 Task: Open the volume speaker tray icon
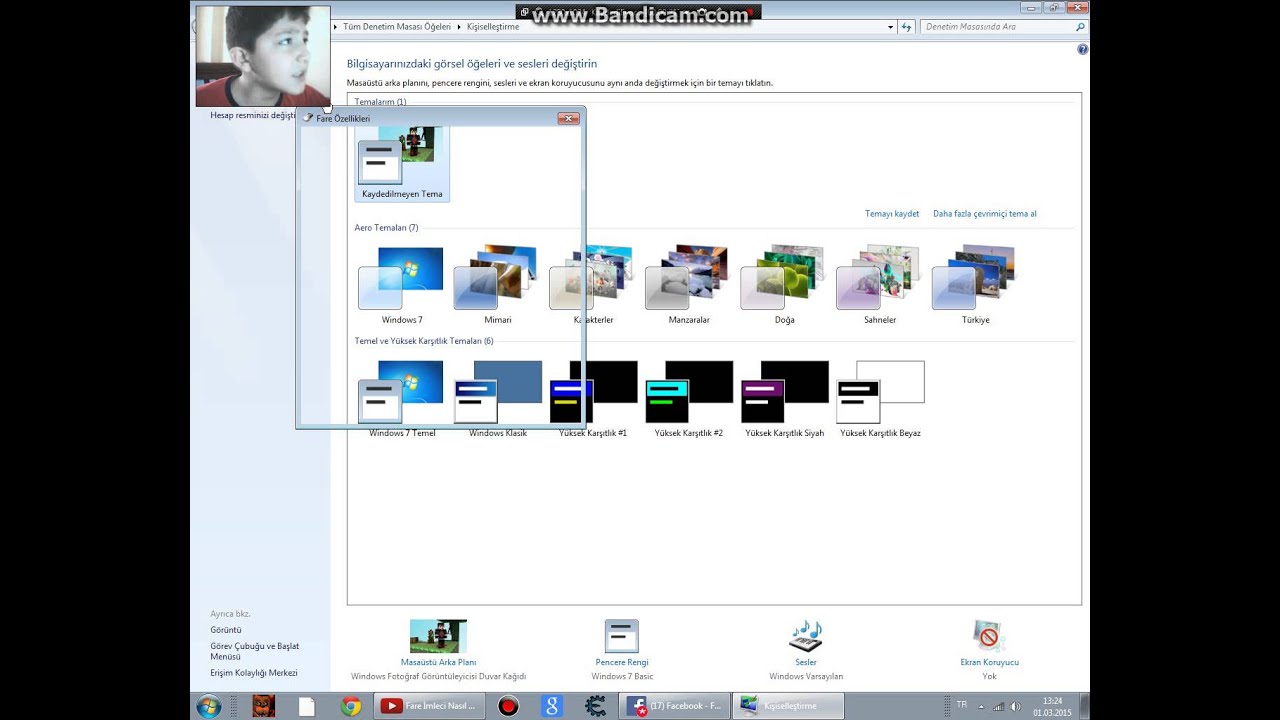[1015, 706]
